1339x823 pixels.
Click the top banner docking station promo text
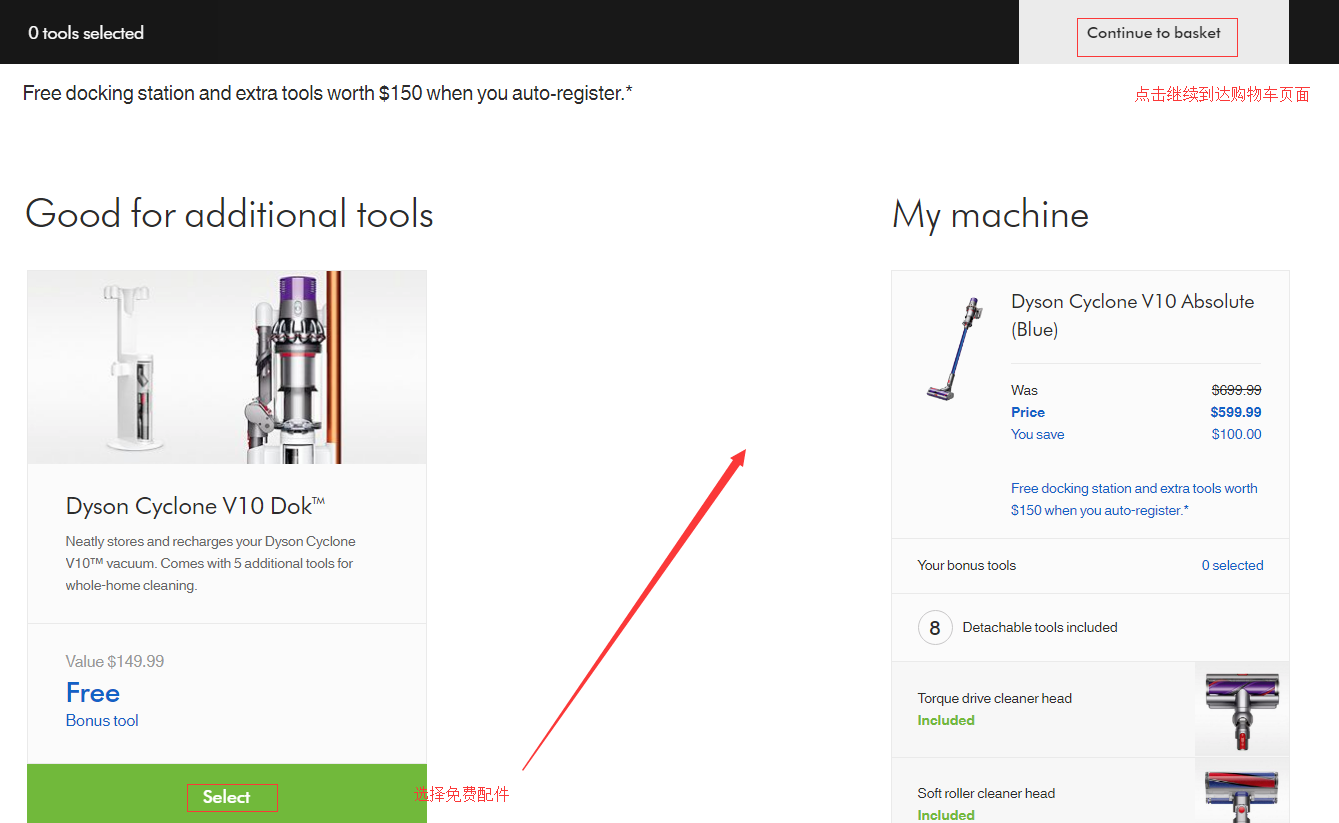coord(327,93)
